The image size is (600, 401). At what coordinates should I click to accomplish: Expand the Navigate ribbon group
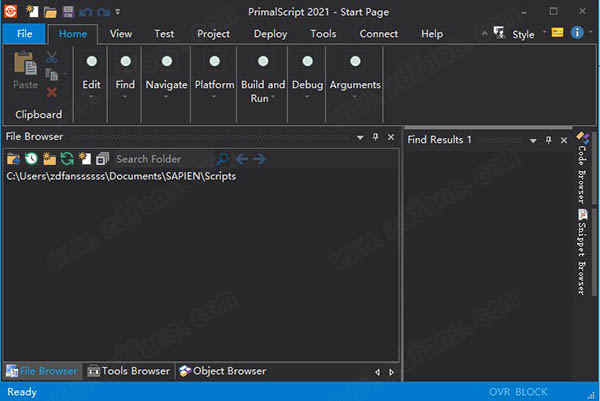point(166,78)
